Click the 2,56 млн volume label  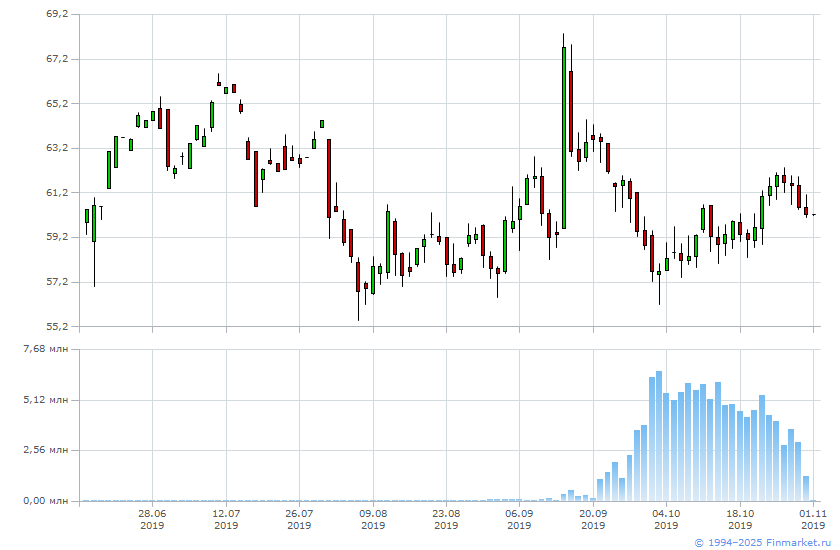46,450
